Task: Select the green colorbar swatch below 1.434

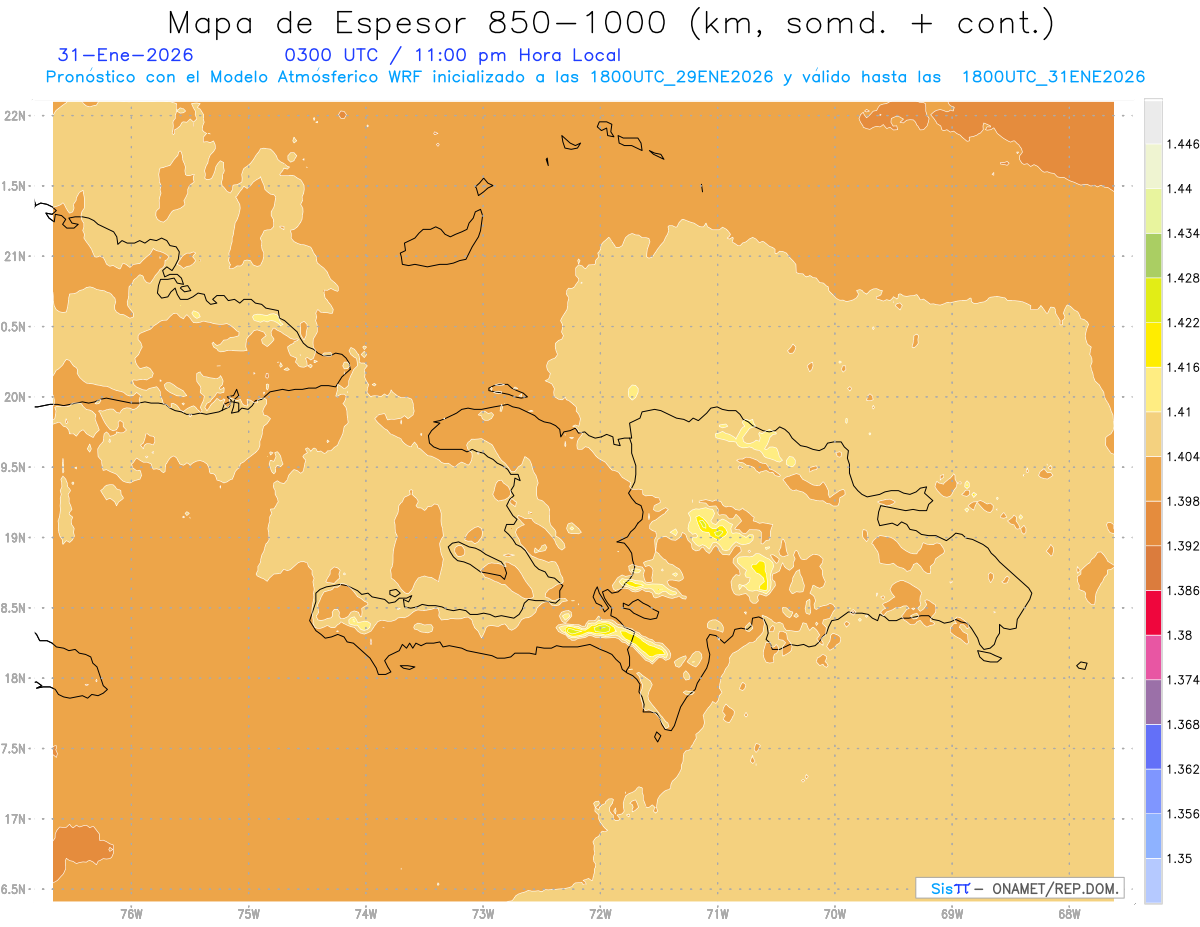Action: coord(1153,255)
